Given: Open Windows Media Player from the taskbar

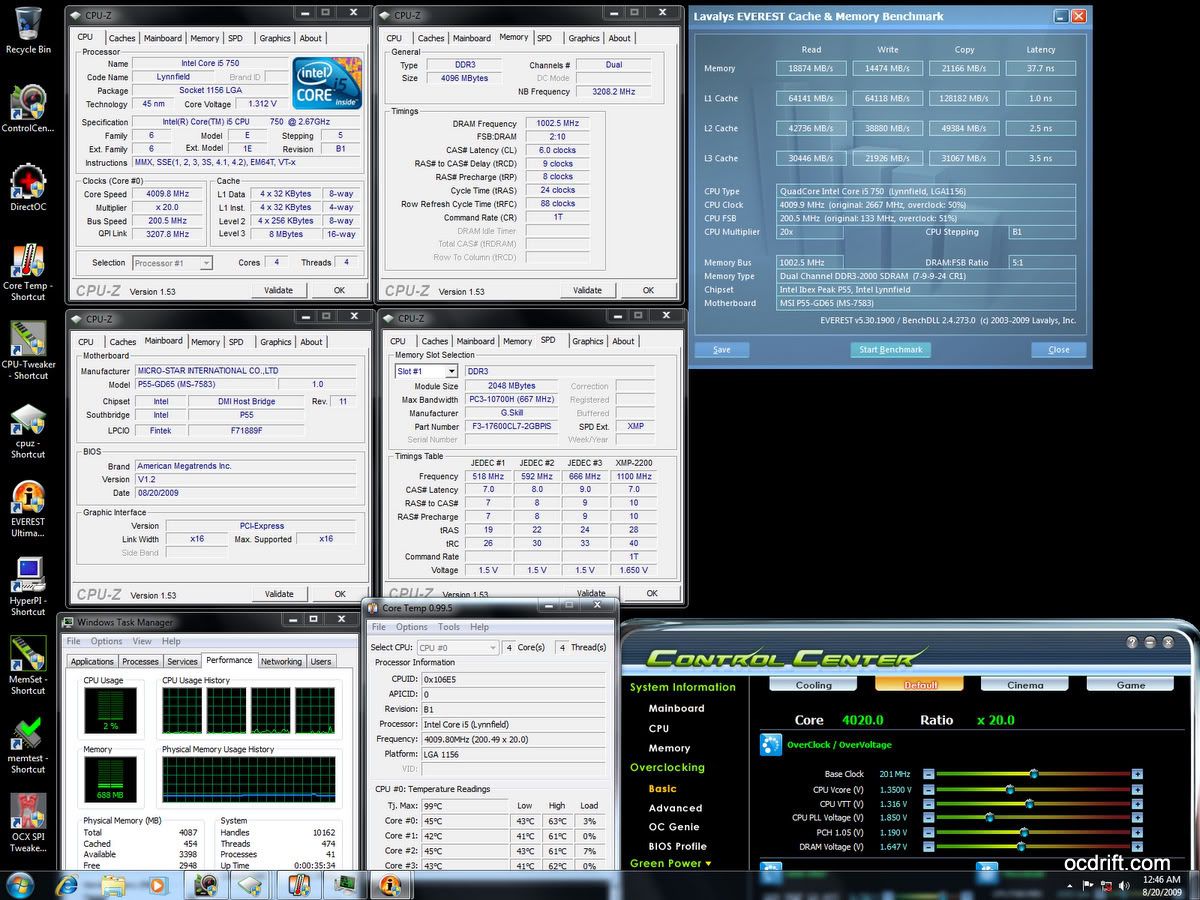Looking at the screenshot, I should click(158, 884).
